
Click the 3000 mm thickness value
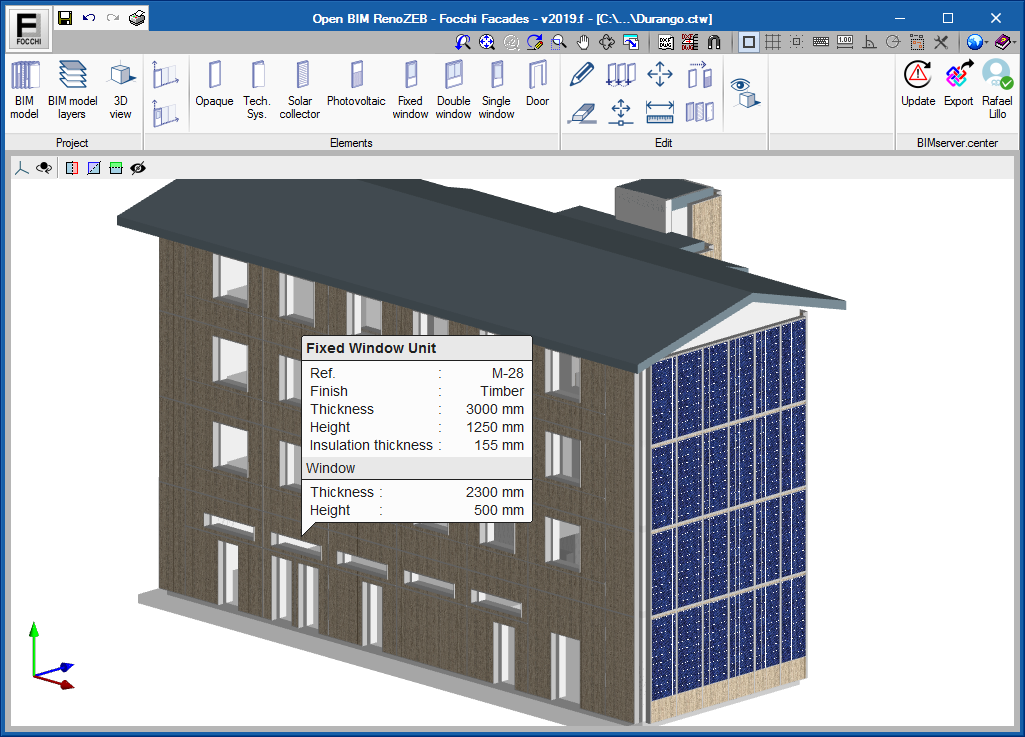[495, 409]
